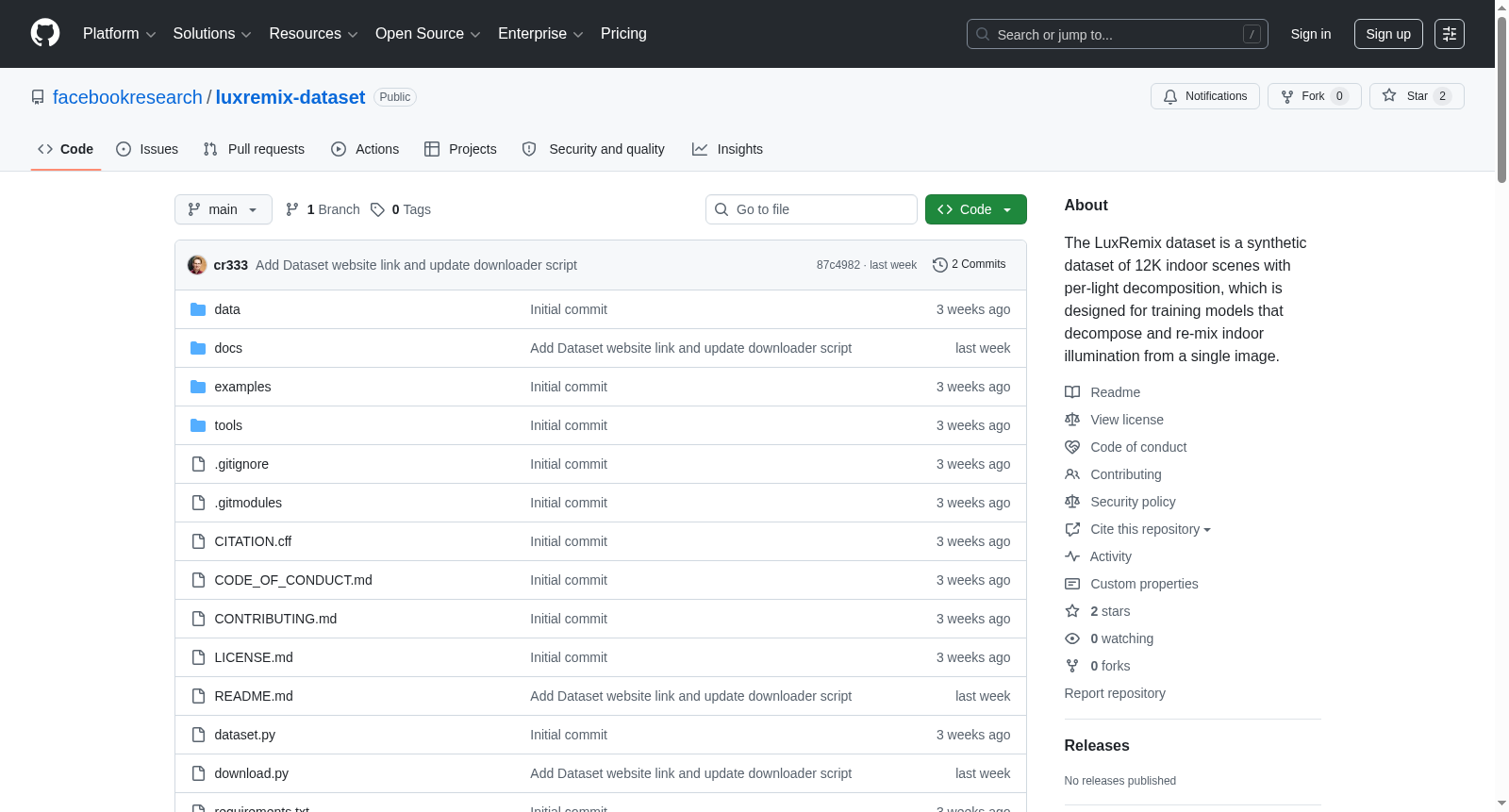This screenshot has width=1509, height=812.
Task: Open the .gitmodules file
Action: tap(248, 503)
